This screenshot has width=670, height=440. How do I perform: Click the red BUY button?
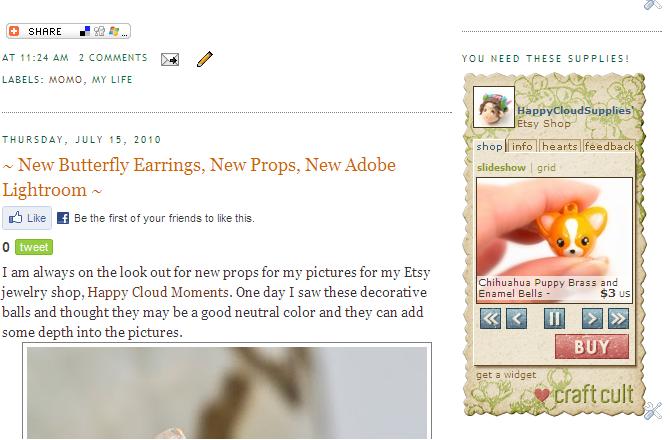tap(592, 346)
